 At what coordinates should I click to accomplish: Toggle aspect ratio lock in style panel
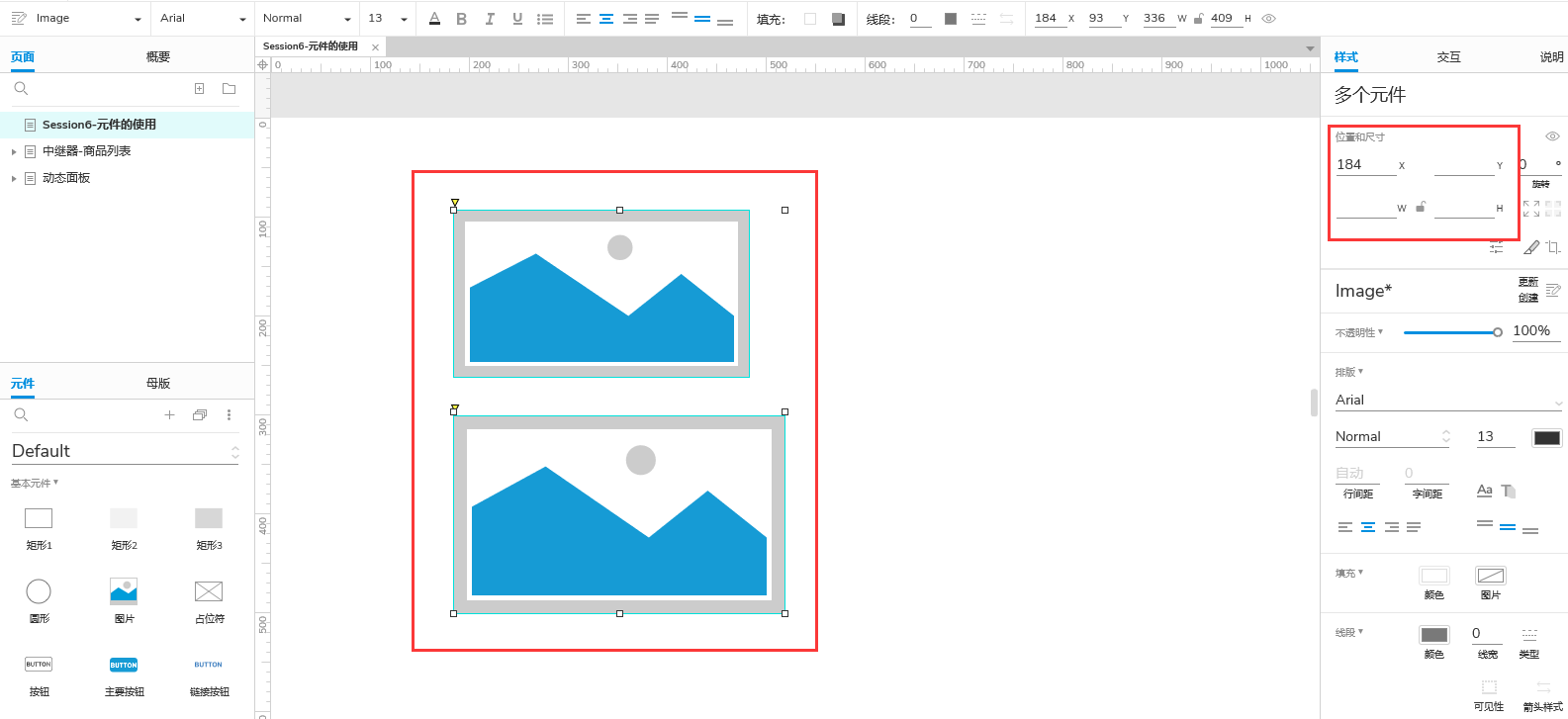click(x=1421, y=207)
